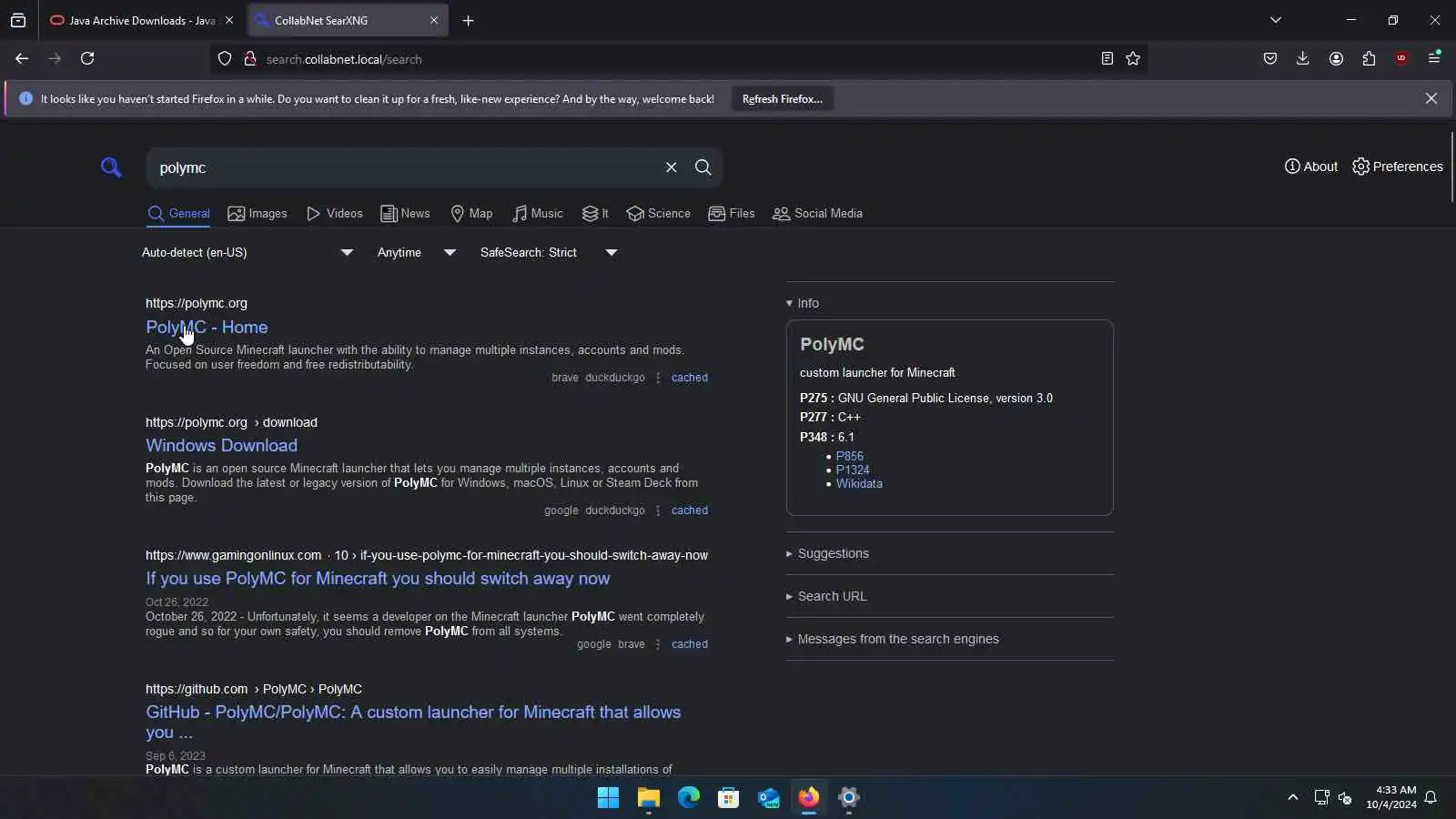Image resolution: width=1456 pixels, height=819 pixels.
Task: Open the Videos search category
Action: pos(335,214)
